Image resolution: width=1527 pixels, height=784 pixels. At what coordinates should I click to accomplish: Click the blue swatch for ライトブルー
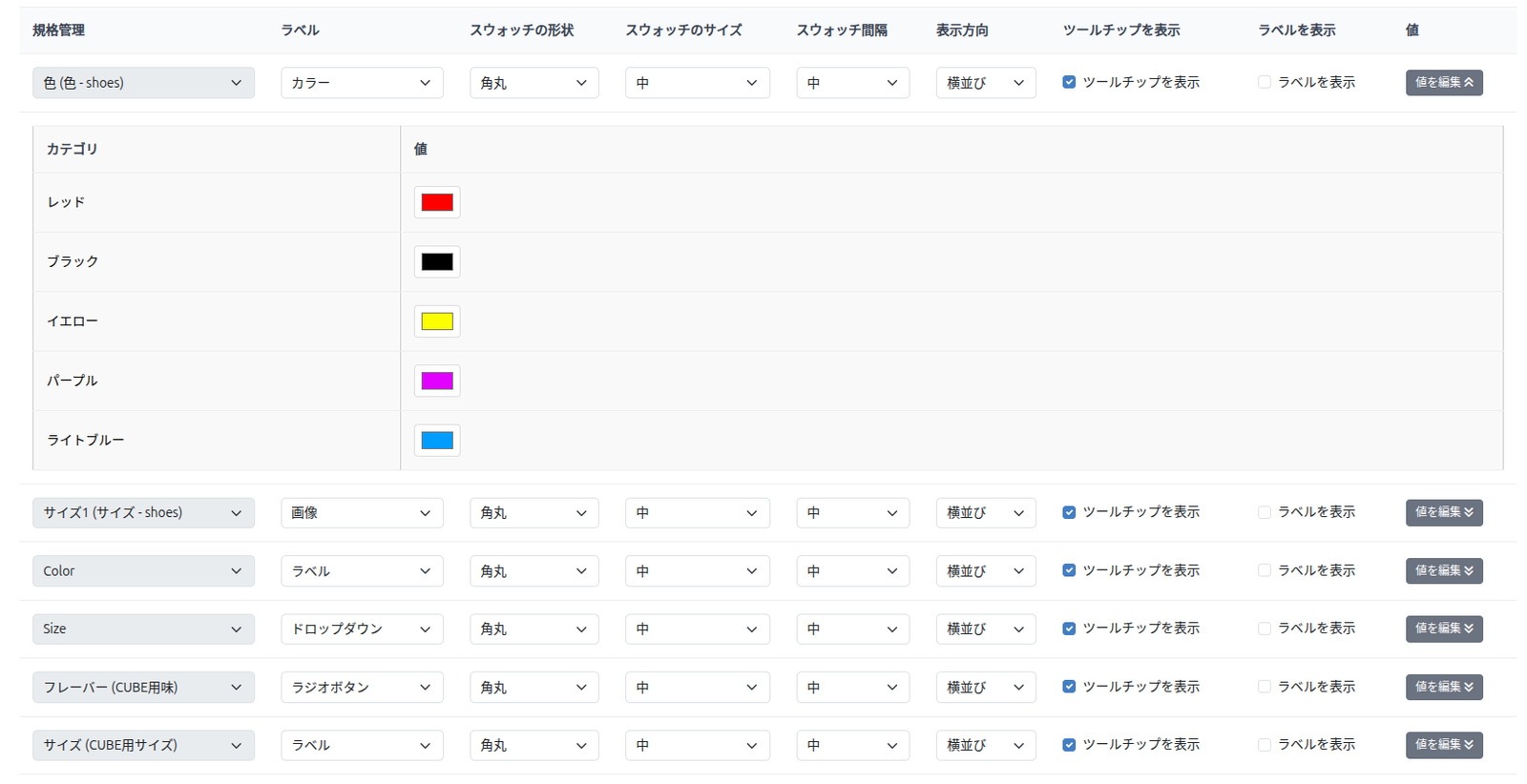click(x=437, y=441)
